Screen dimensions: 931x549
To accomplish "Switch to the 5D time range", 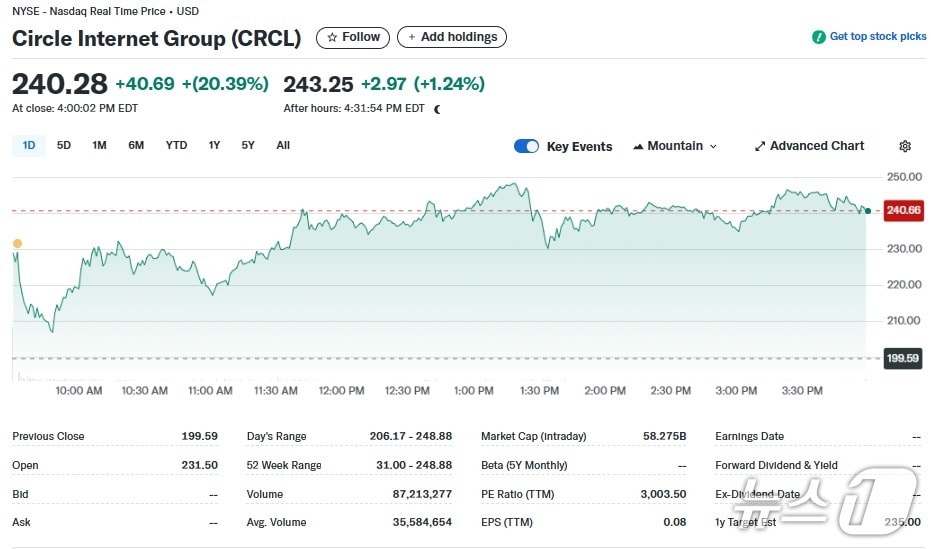I will [x=64, y=145].
